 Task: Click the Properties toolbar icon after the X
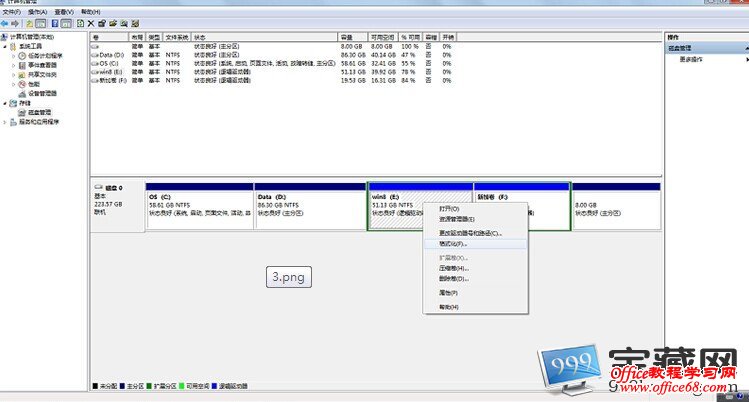tap(102, 23)
